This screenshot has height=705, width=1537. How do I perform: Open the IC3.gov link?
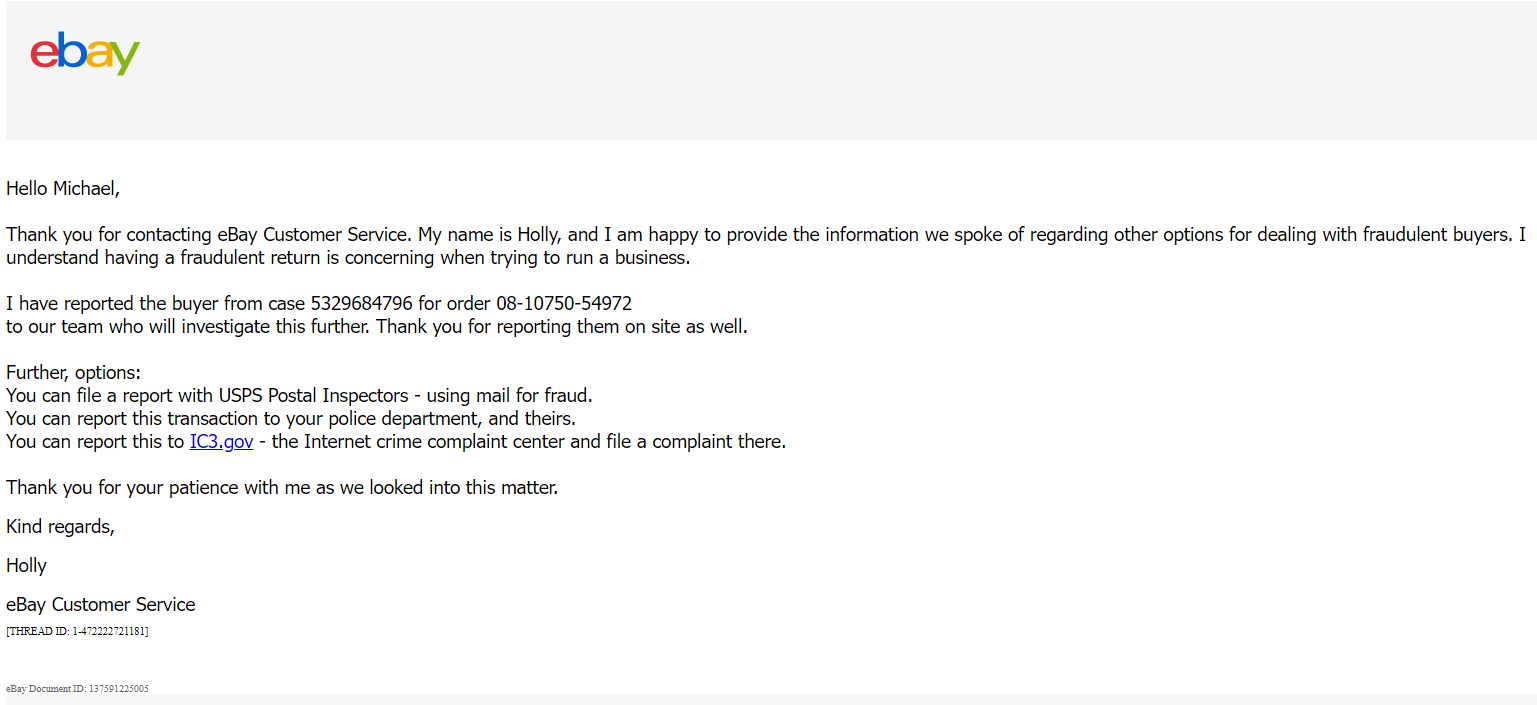[221, 441]
